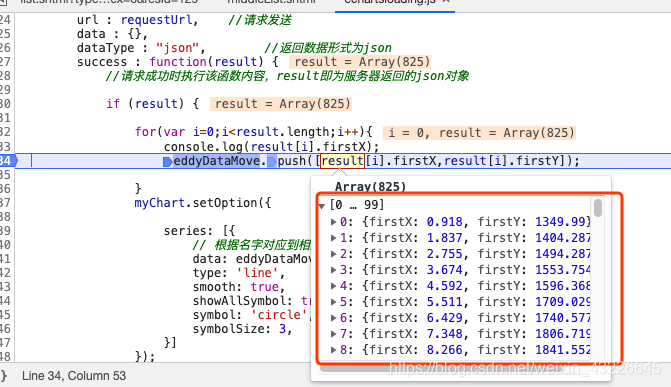Click breakpoint marker on line 34 gutter
671x387 pixels.
pos(8,161)
